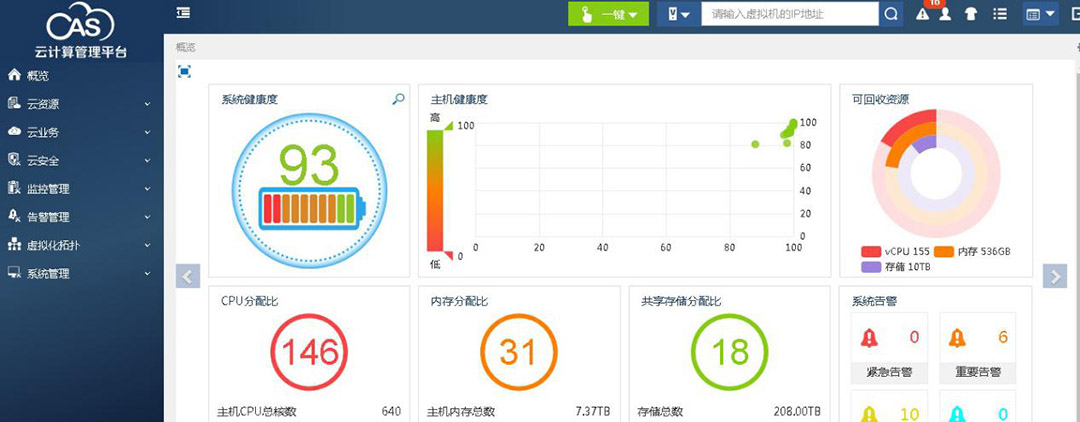Click the 208.00TB storage total value
Viewport: 1080px width, 422px height.
[x=797, y=412]
